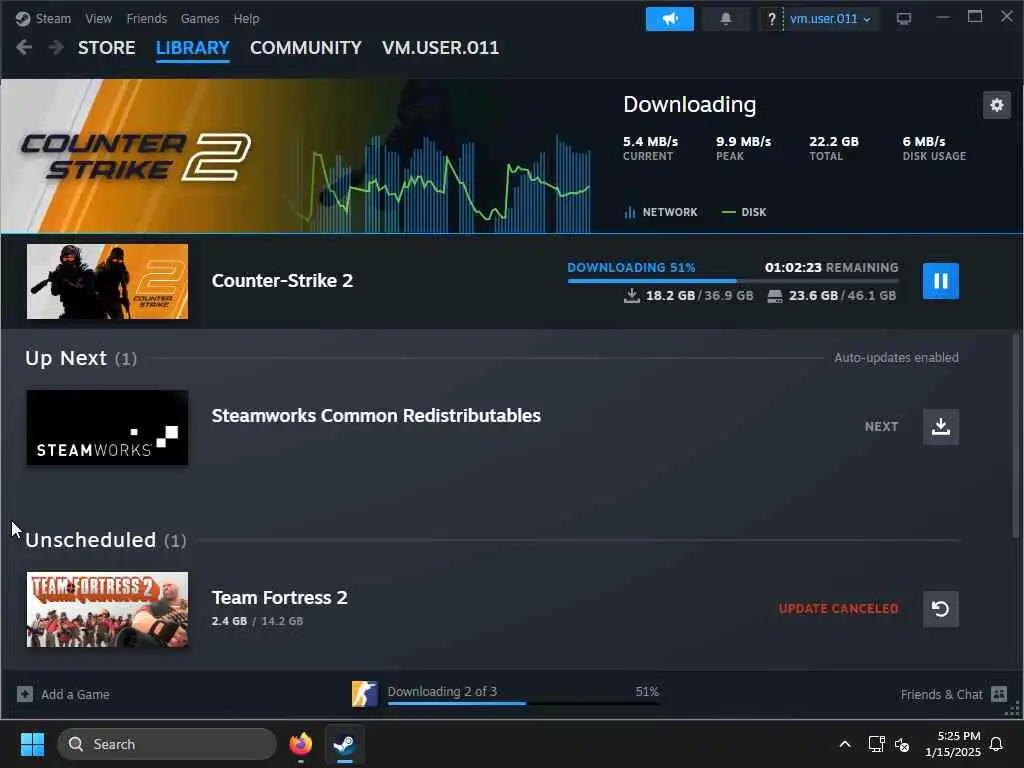1024x768 pixels.
Task: Click the Team Fortress 2 thumbnail
Action: (x=107, y=609)
